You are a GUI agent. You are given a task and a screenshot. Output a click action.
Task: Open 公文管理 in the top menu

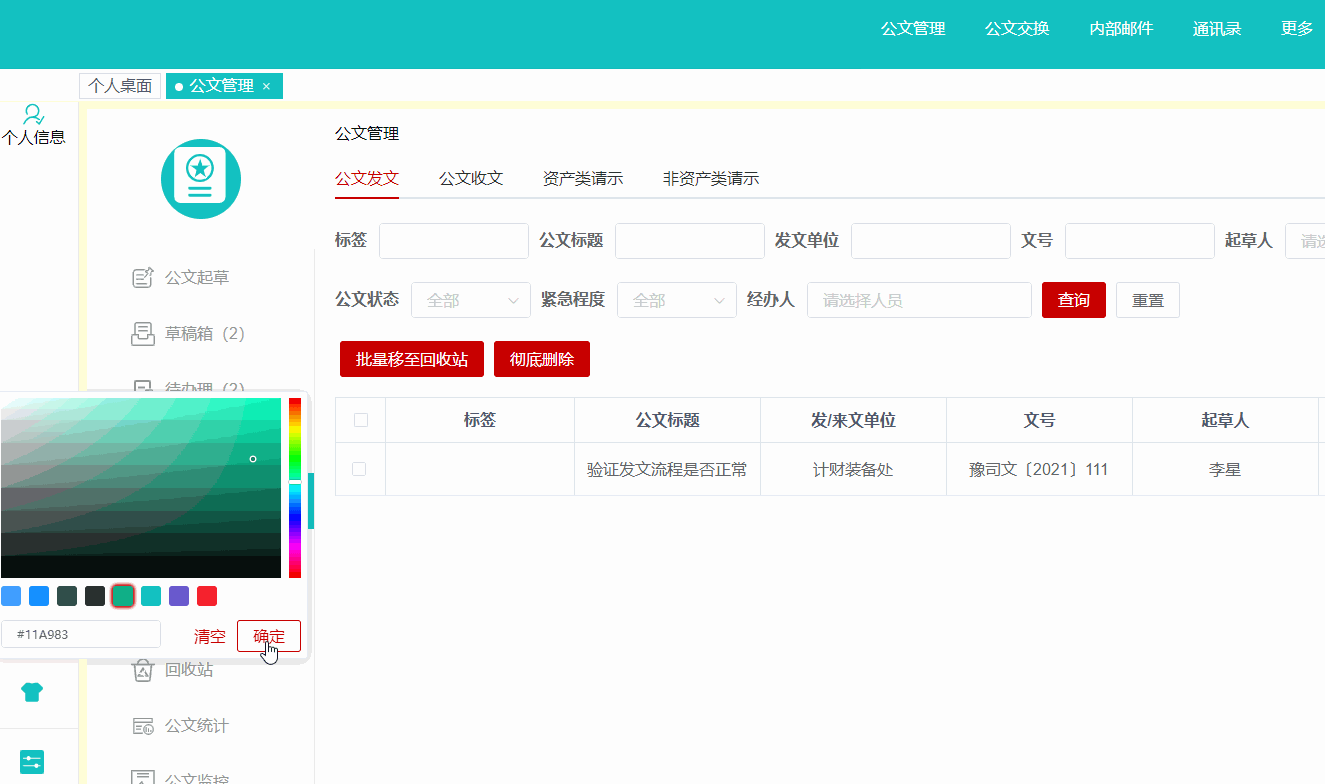913,28
